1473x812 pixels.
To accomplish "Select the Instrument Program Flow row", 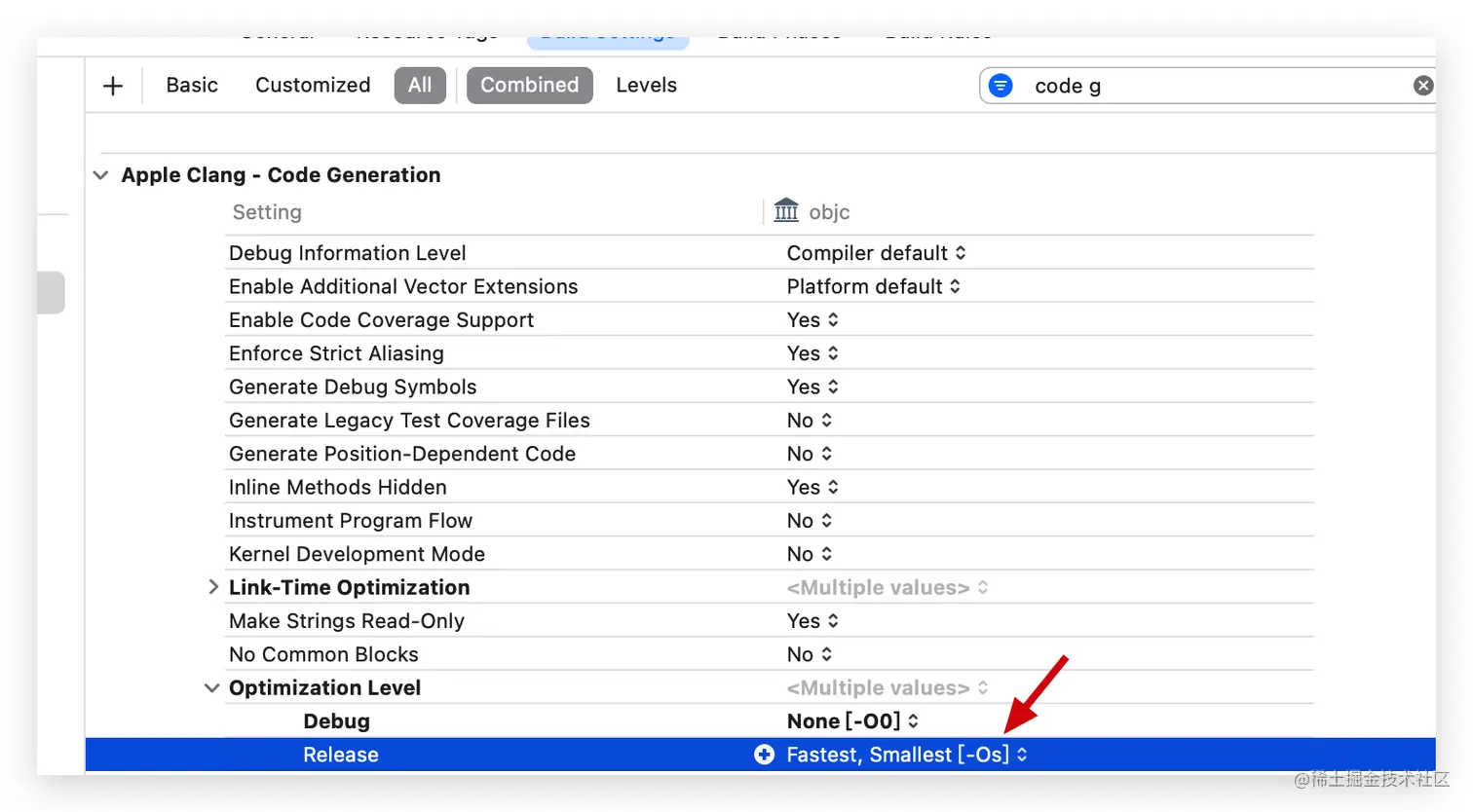I will (769, 521).
